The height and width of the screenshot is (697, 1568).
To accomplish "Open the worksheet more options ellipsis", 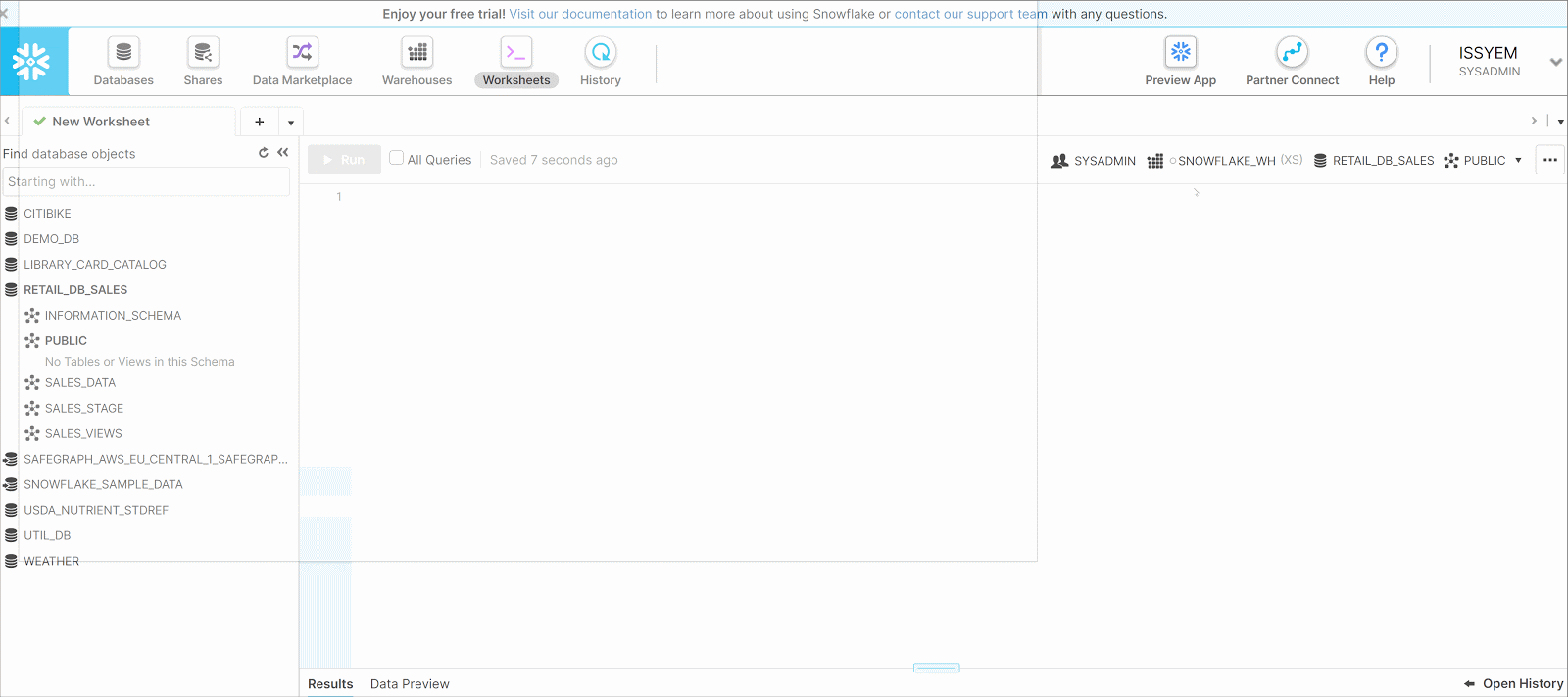I will coord(1550,160).
